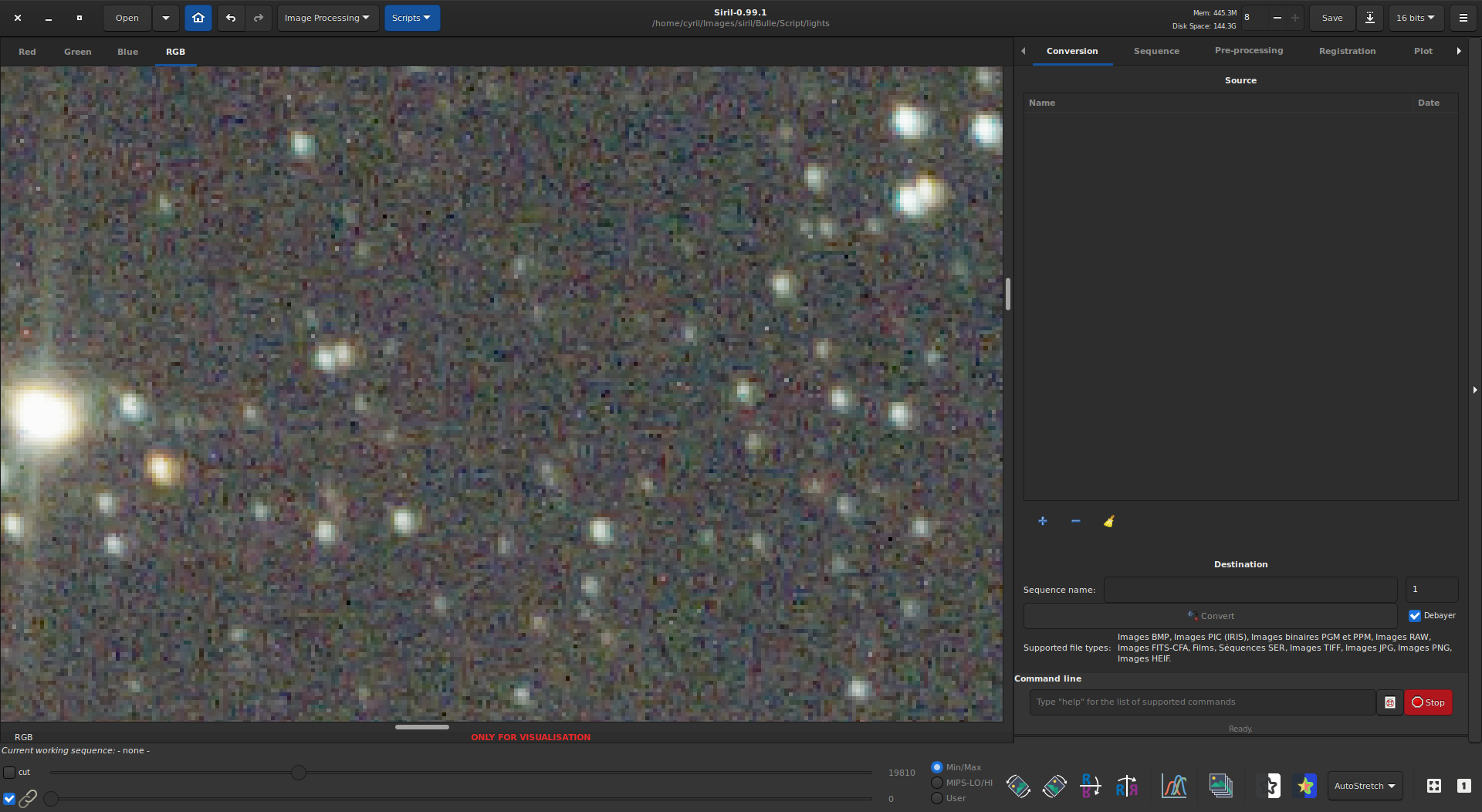Open the Plot tab
The height and width of the screenshot is (812, 1482).
[x=1423, y=51]
